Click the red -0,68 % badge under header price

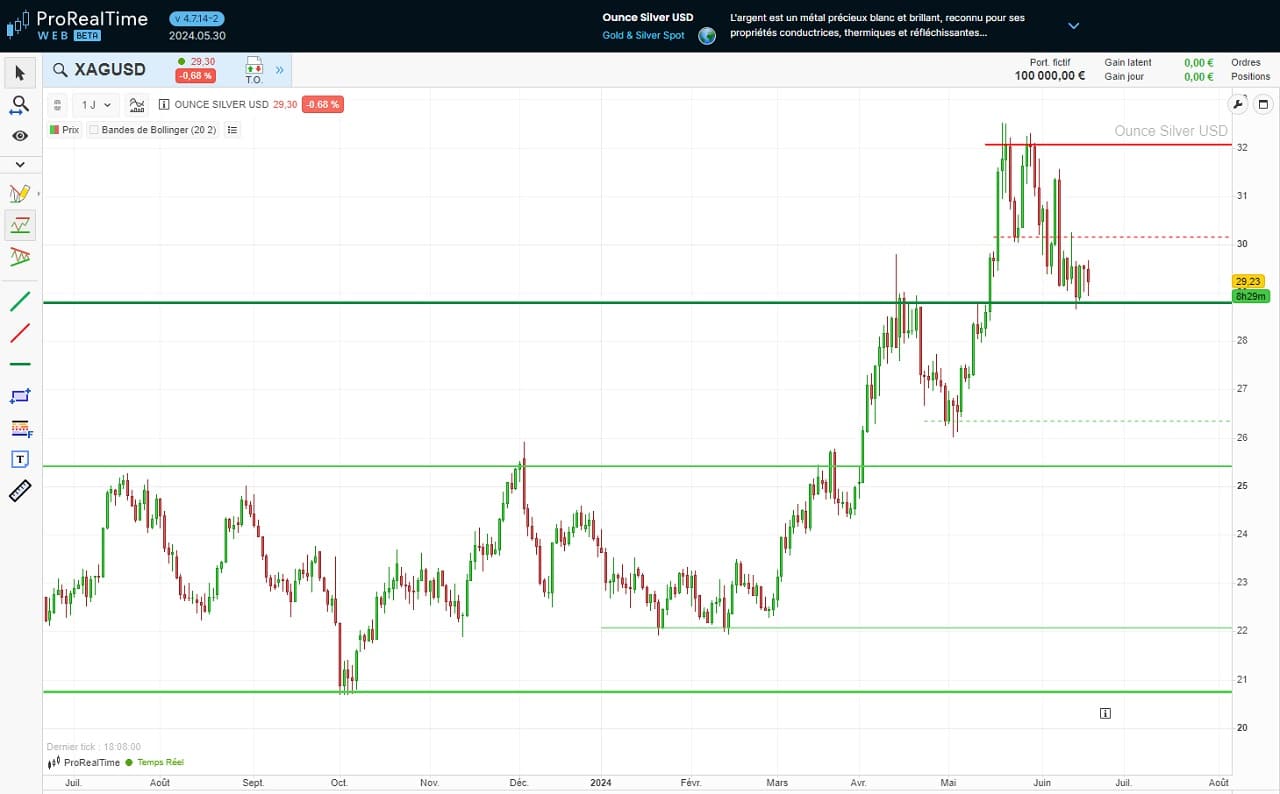tap(195, 77)
